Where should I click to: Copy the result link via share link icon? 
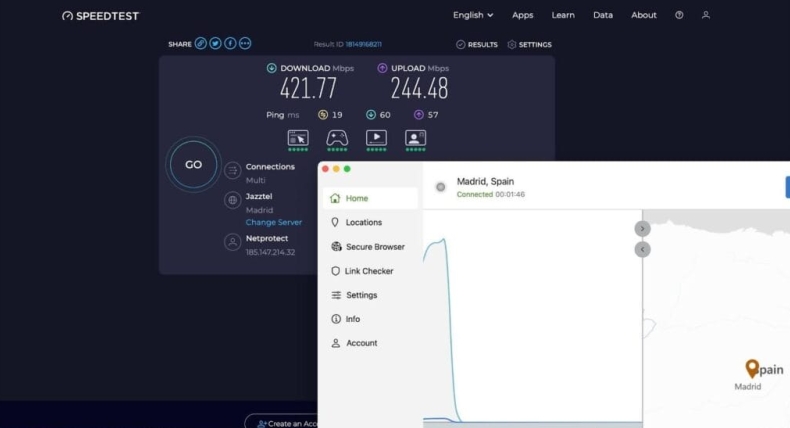click(201, 43)
